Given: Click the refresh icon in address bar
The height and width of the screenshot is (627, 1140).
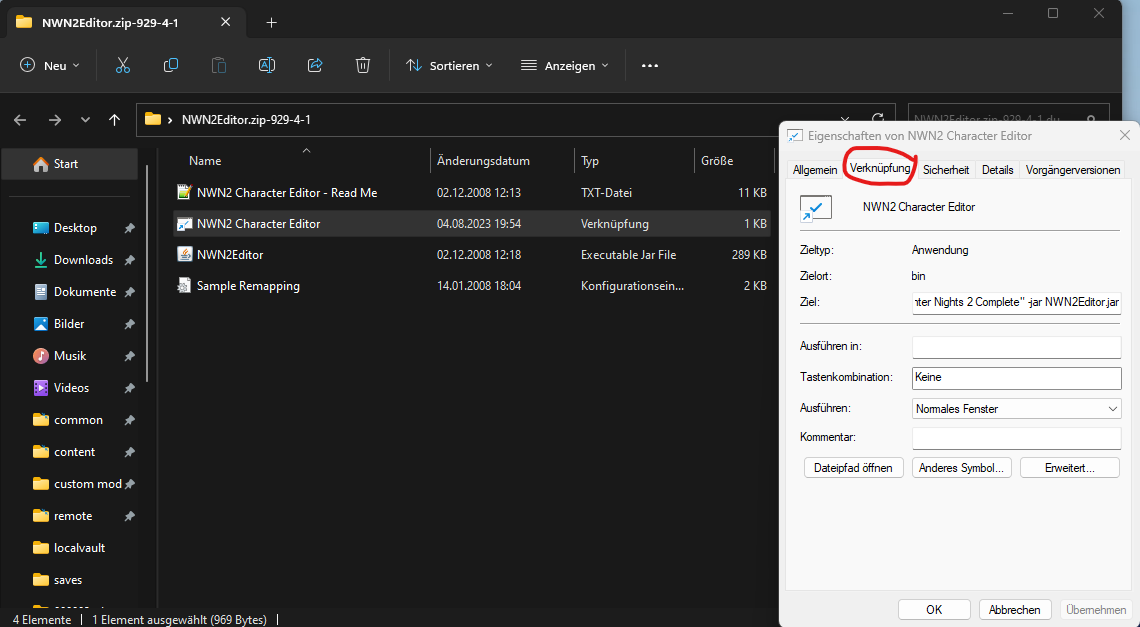Looking at the screenshot, I should [878, 120].
